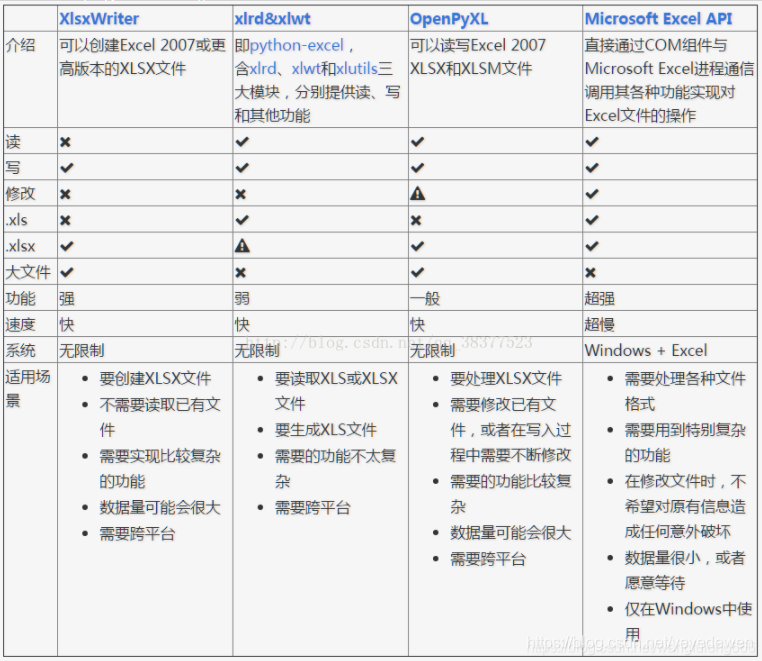Click the checkmark for Excel API read row
This screenshot has width=762, height=661.
(592, 142)
